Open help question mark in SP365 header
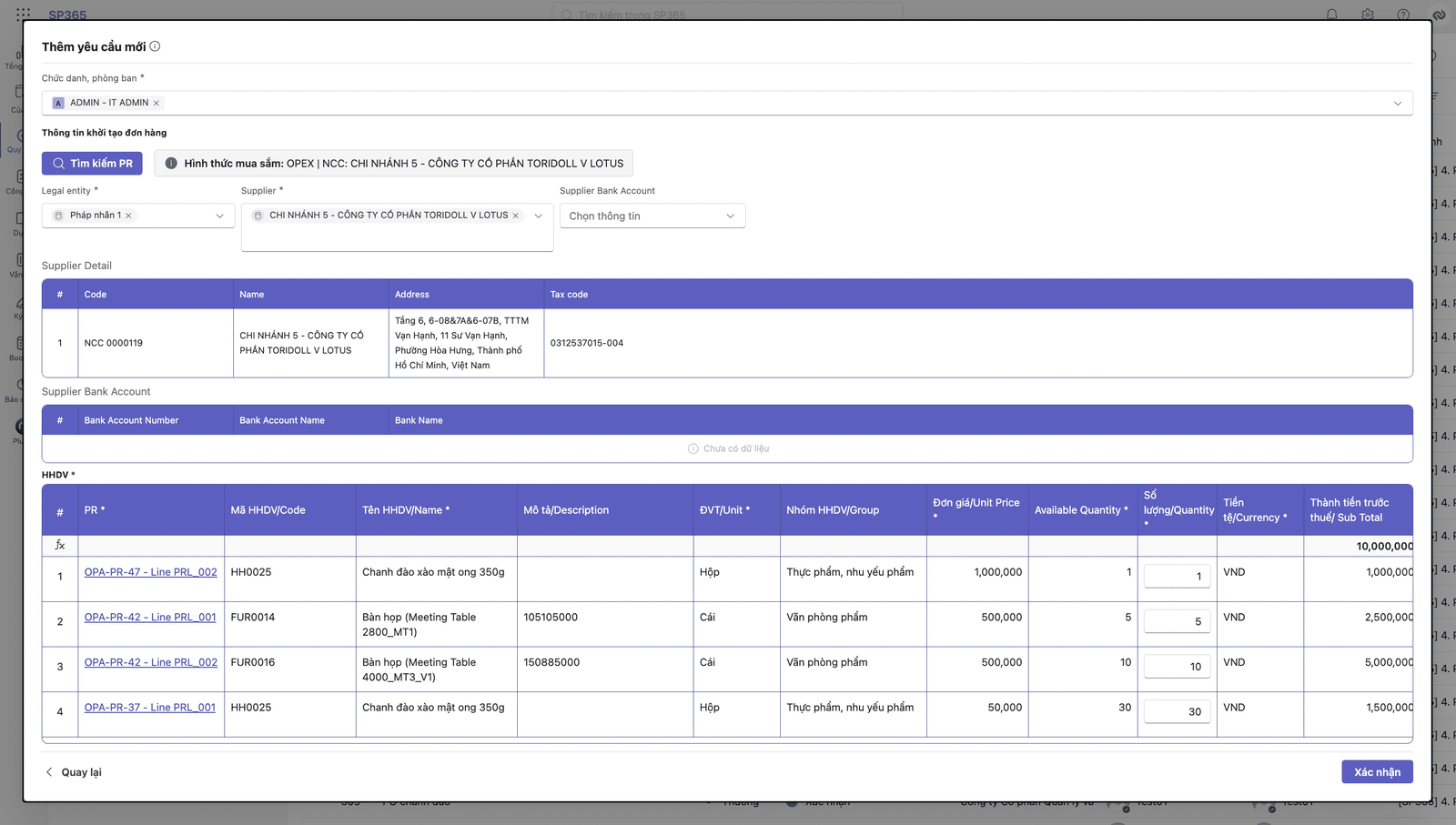This screenshot has height=825, width=1456. point(1403,15)
